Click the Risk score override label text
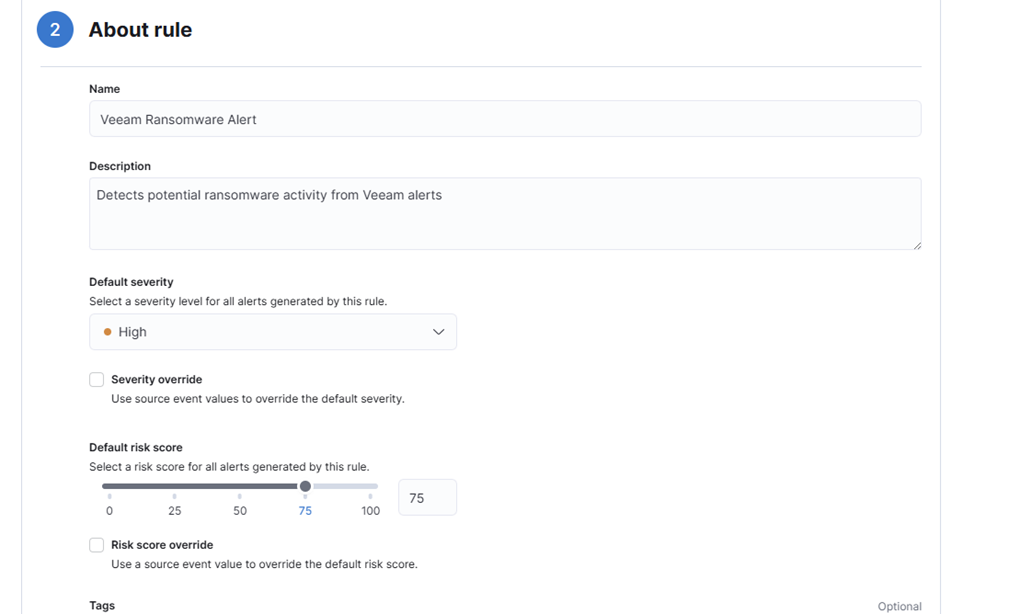1021x614 pixels. click(162, 545)
